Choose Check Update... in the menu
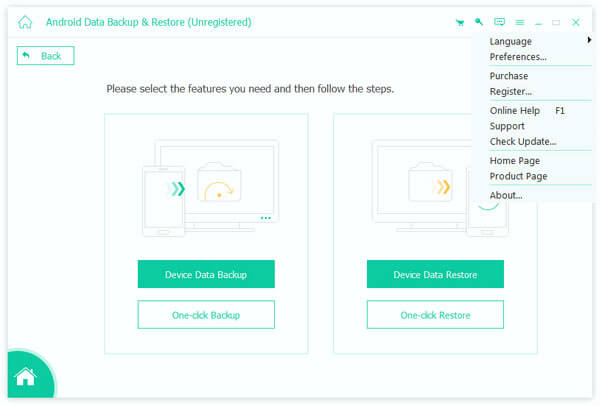600x406 pixels. click(523, 142)
